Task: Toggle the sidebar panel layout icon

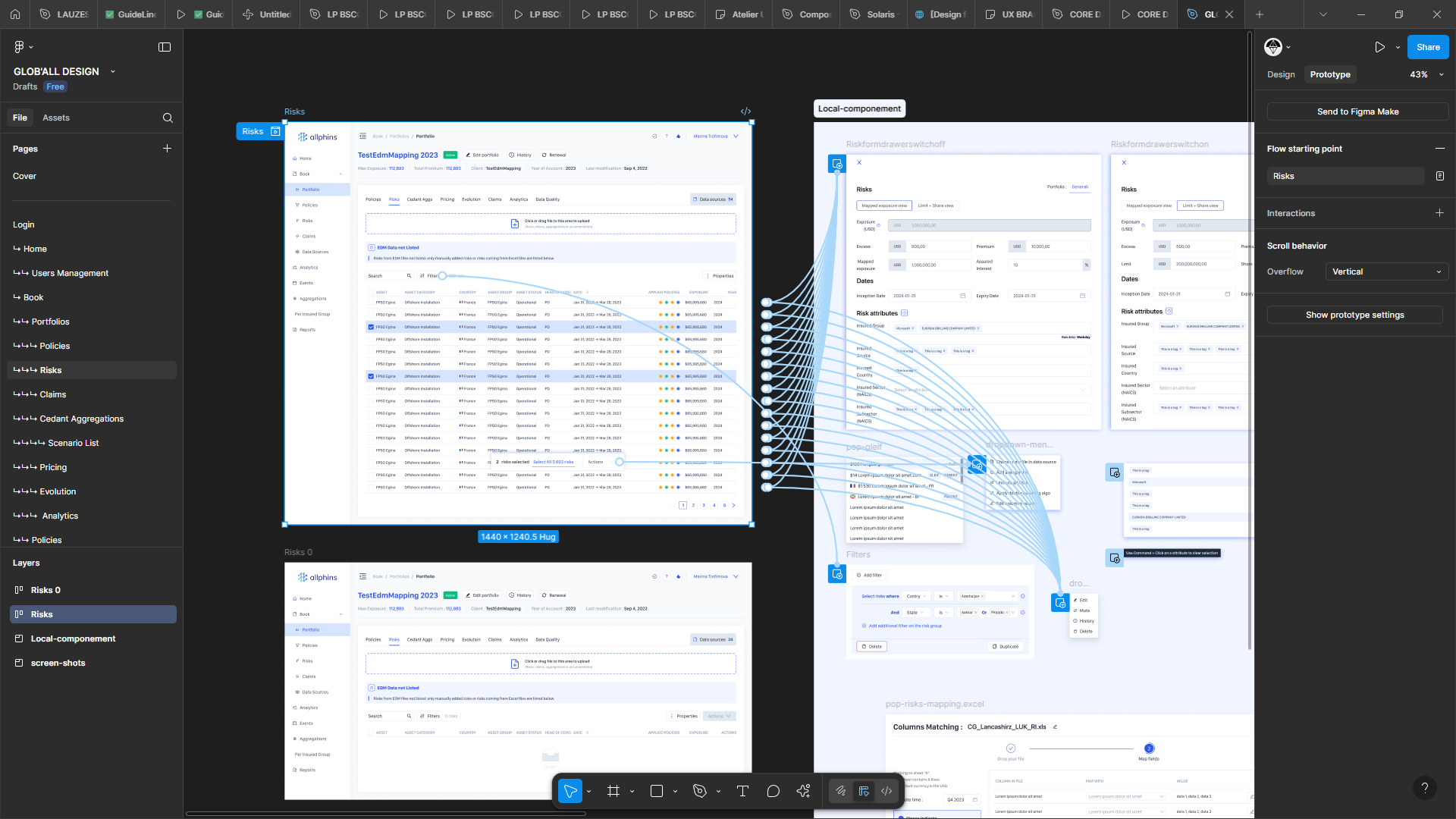Action: coord(165,47)
